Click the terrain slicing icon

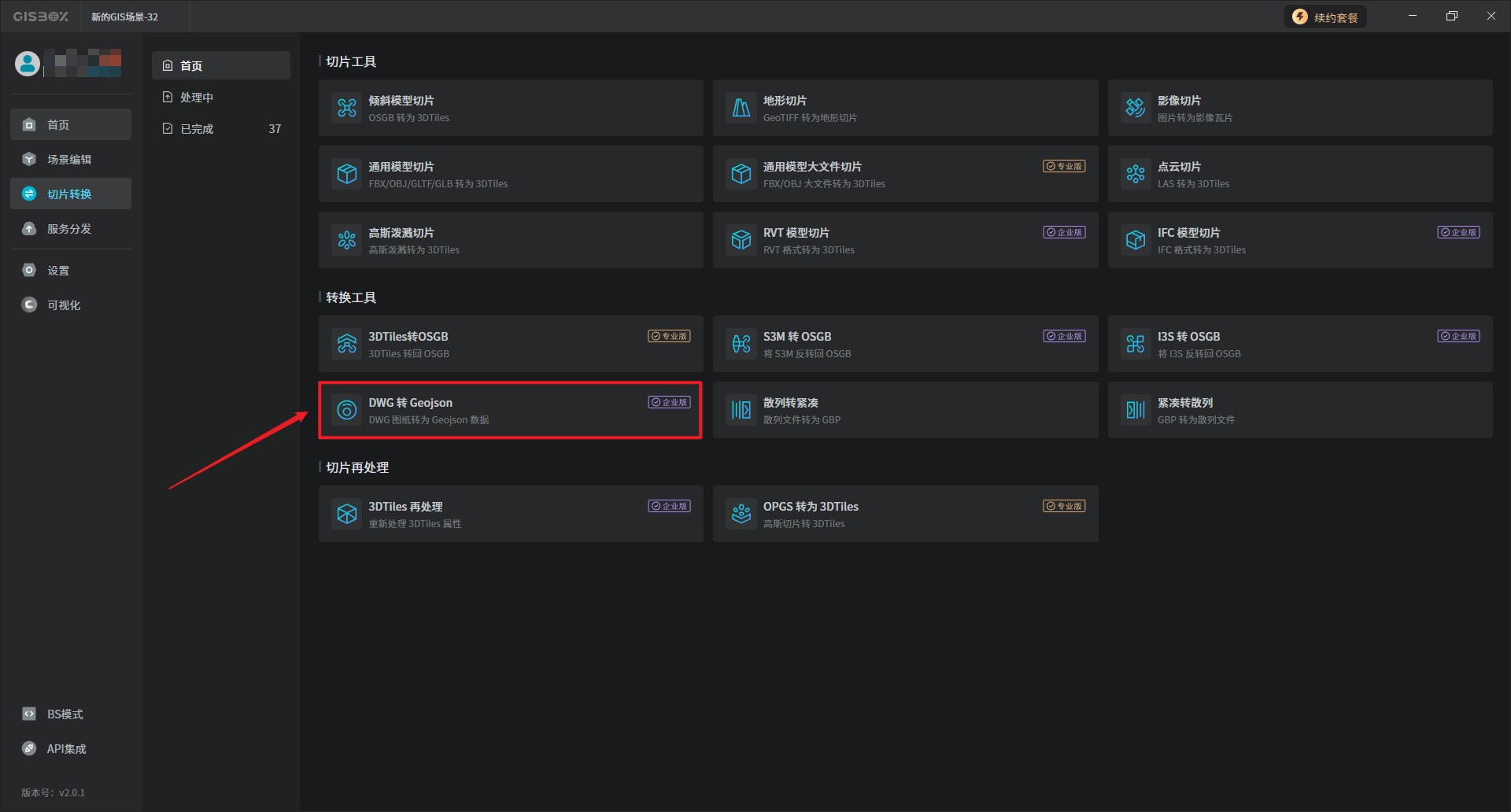[x=741, y=108]
